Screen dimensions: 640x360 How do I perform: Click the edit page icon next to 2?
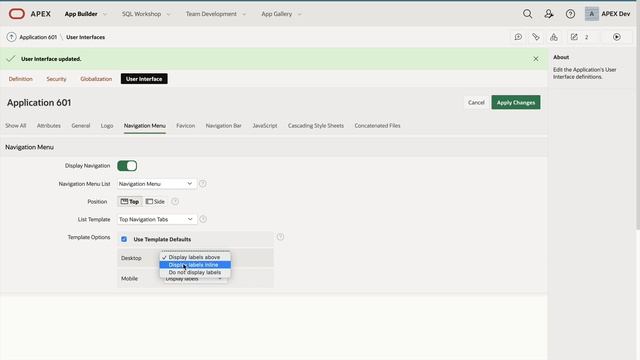[x=574, y=37]
